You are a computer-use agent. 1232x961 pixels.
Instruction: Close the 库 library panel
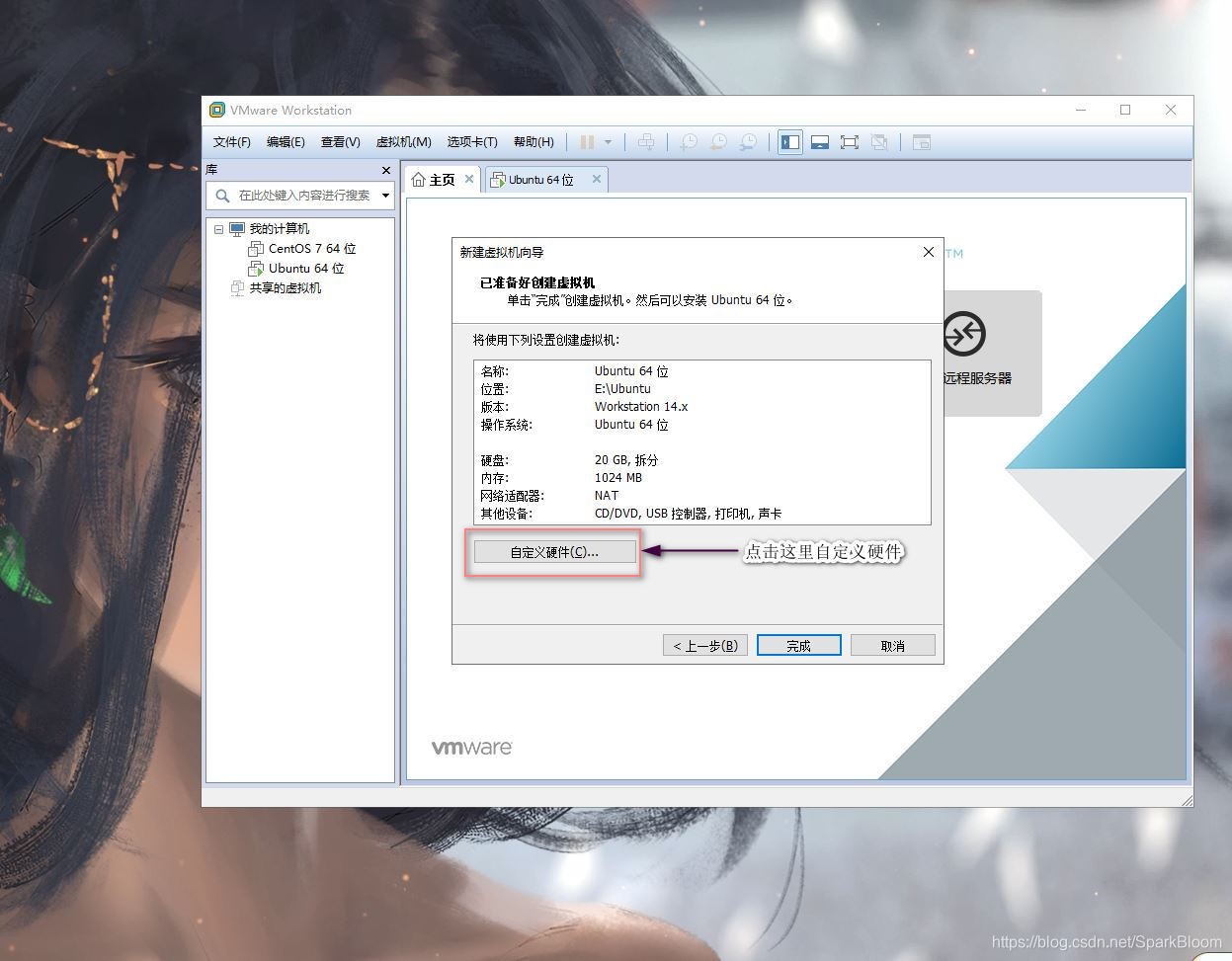pos(386,170)
